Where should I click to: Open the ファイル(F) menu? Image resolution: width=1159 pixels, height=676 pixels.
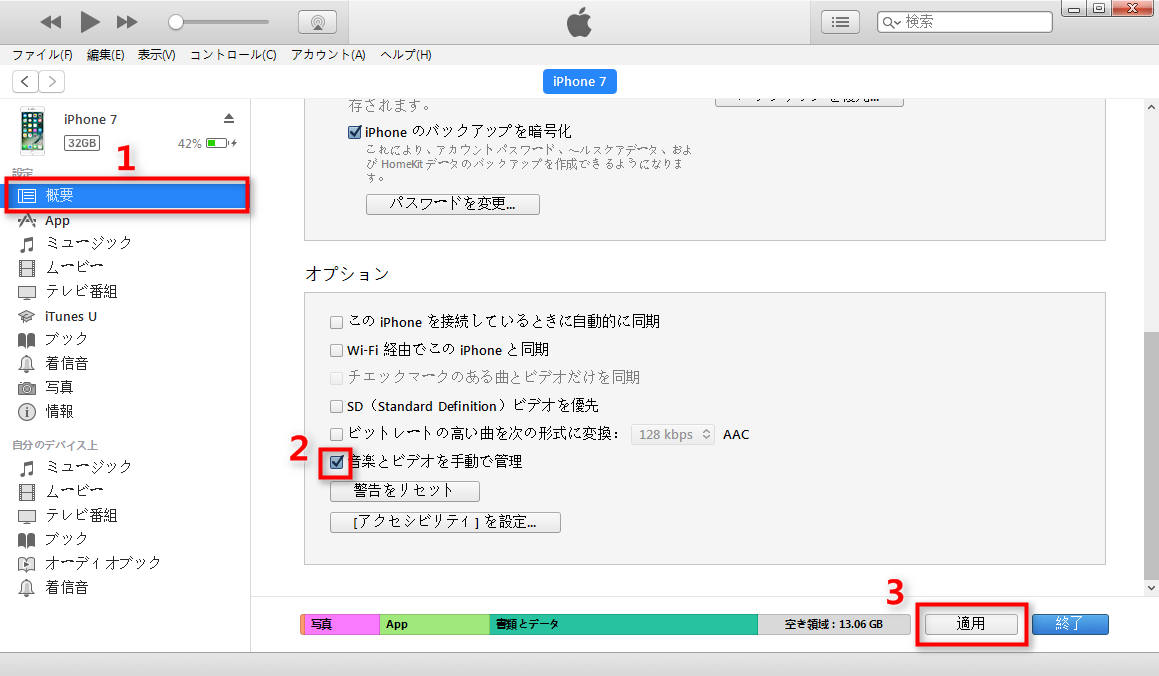click(42, 55)
